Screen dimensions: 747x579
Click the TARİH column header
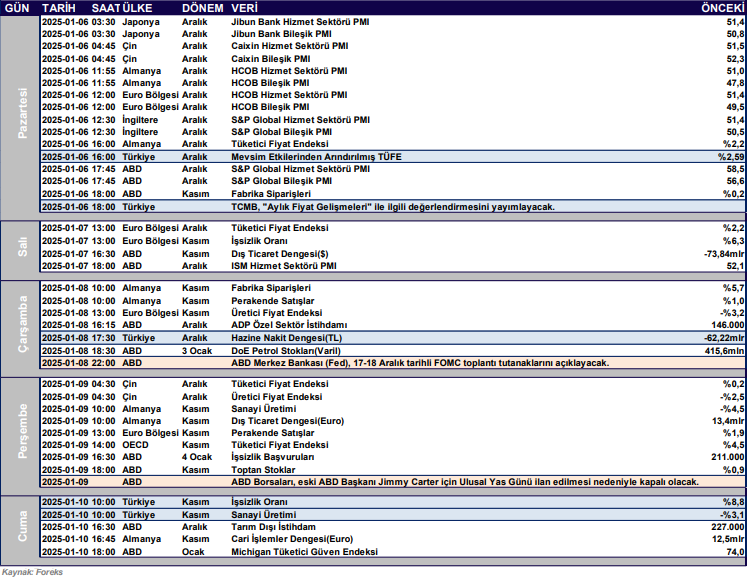(x=59, y=8)
